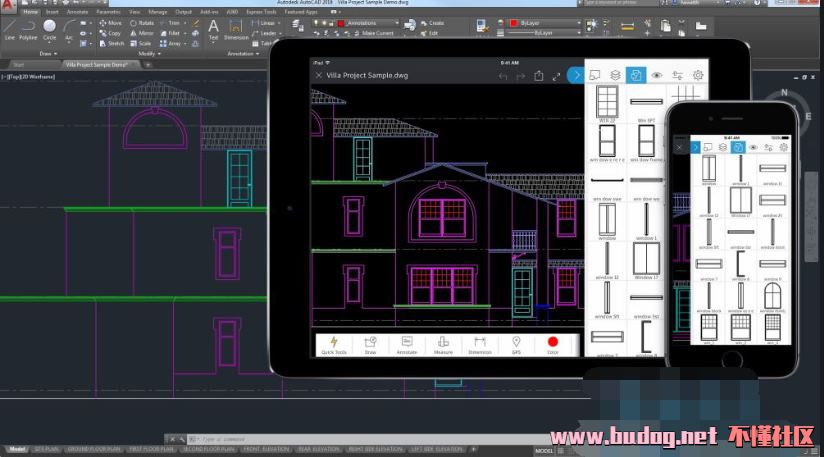Select the arched window block thumbnail on iPhone
824x457 pixels.
pyautogui.click(x=772, y=297)
